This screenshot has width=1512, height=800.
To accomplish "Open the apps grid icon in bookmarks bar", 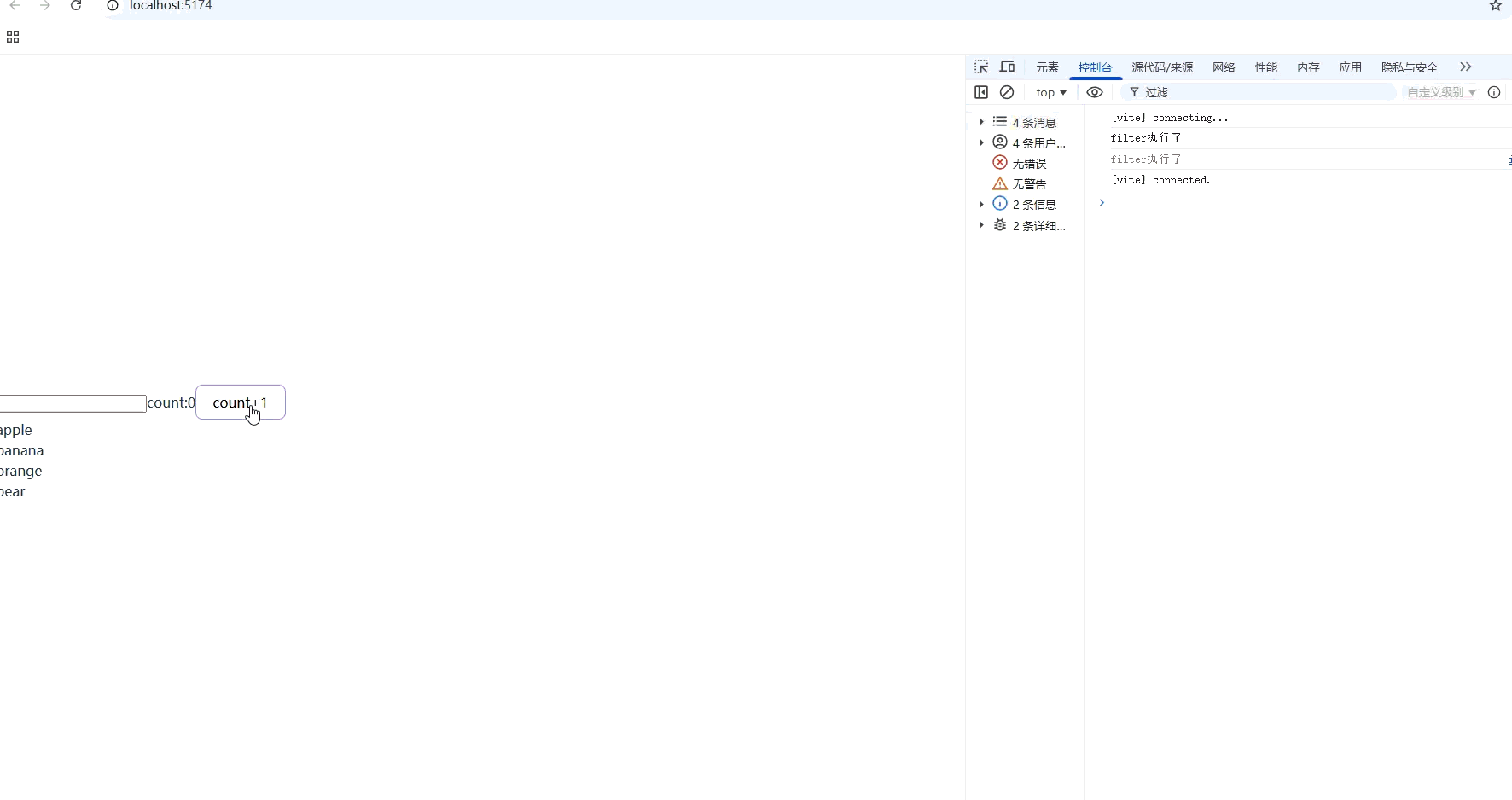I will pyautogui.click(x=13, y=37).
